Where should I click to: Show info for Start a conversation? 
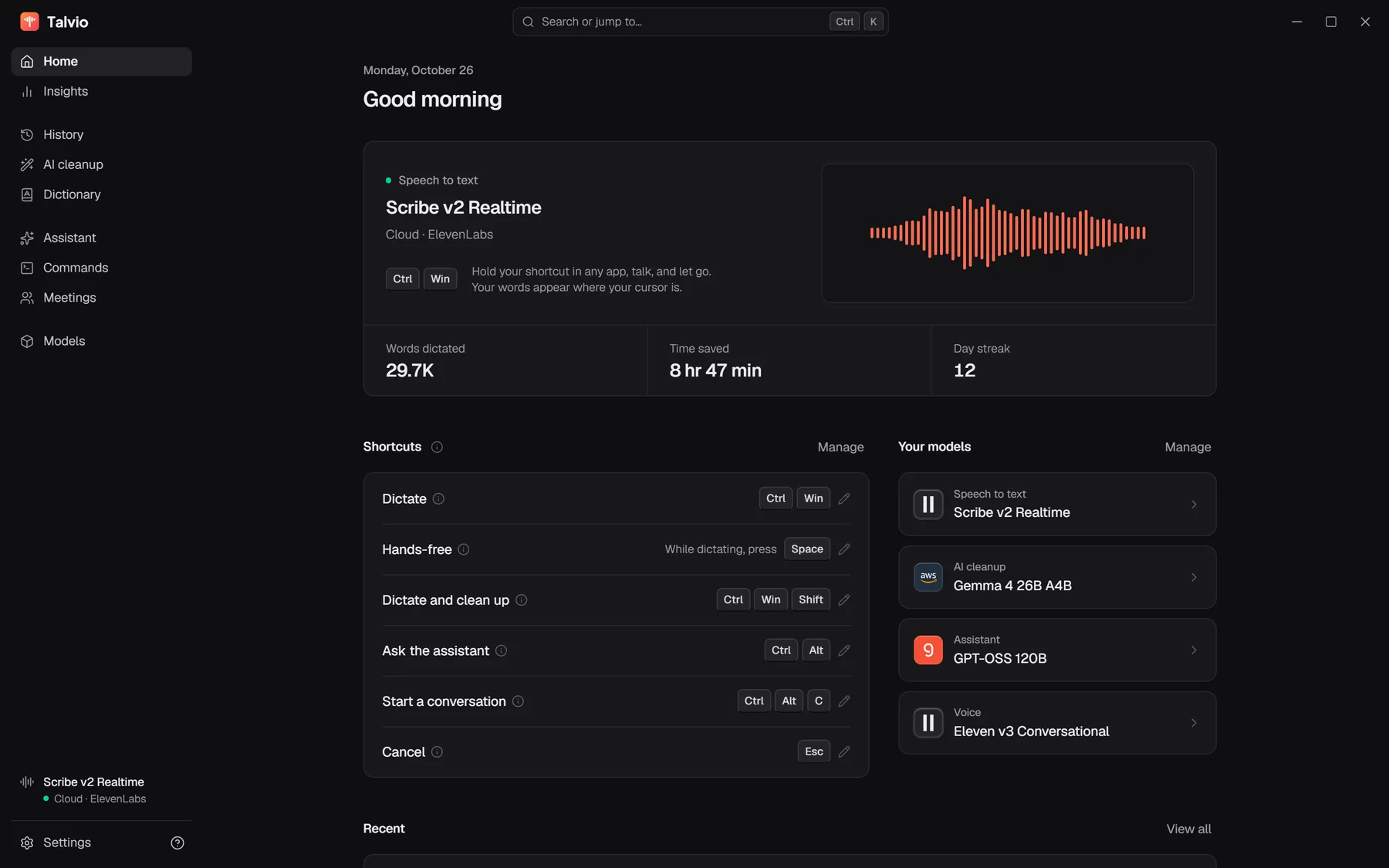coord(519,701)
